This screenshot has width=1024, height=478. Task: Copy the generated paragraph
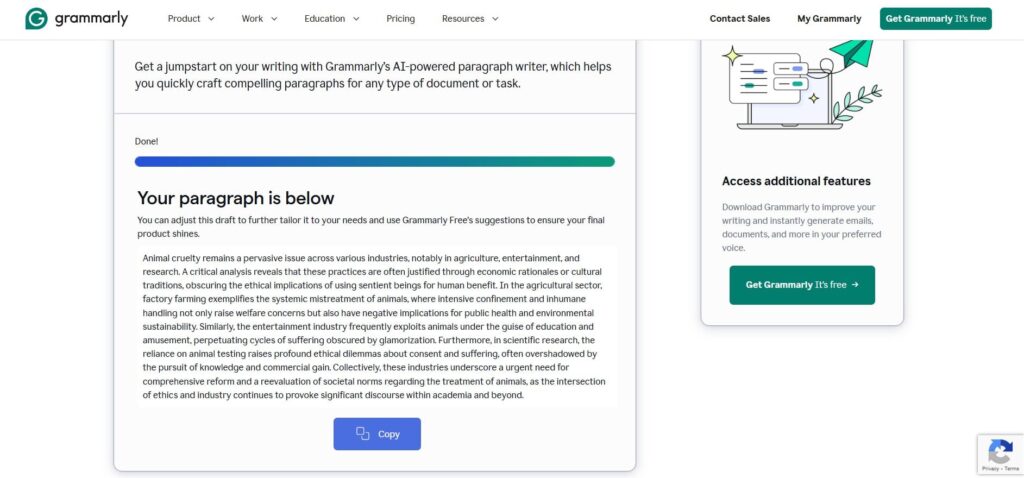(377, 434)
